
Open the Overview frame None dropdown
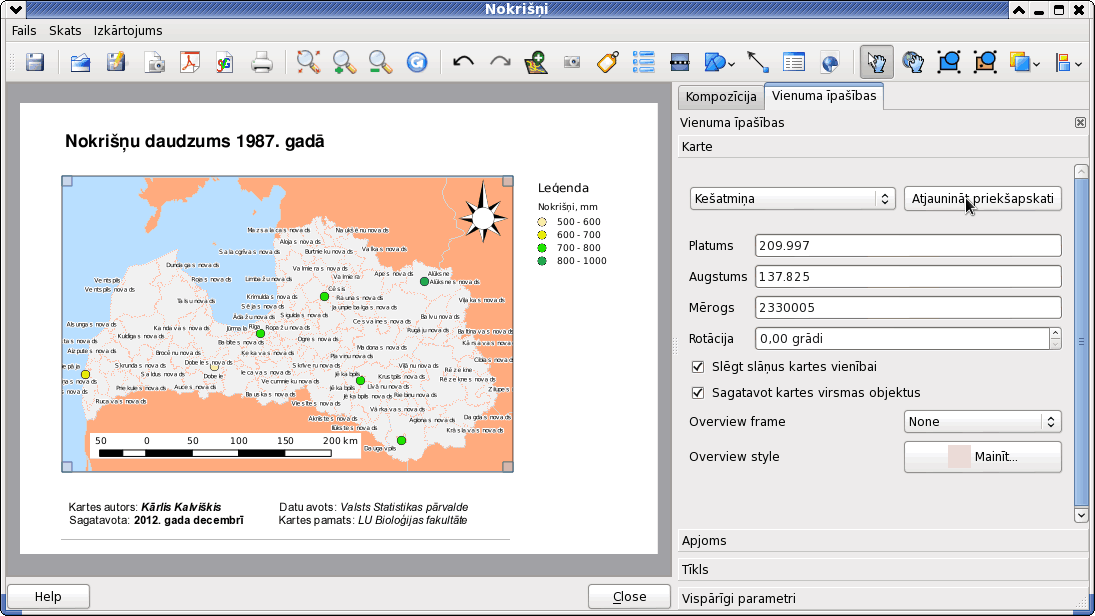[x=983, y=421]
